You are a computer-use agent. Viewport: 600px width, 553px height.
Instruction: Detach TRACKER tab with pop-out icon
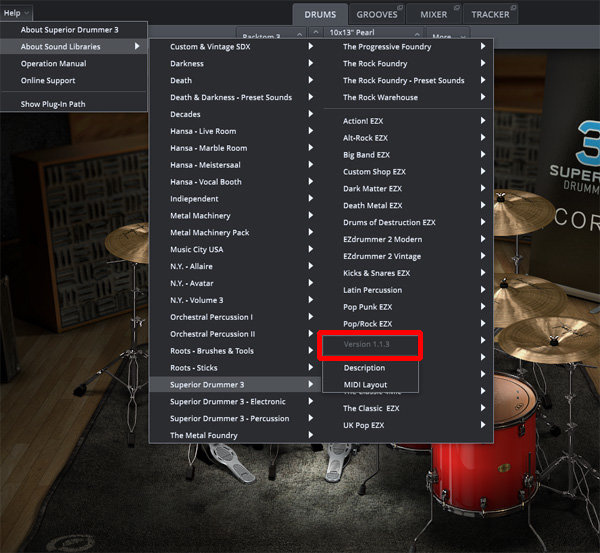[x=513, y=8]
